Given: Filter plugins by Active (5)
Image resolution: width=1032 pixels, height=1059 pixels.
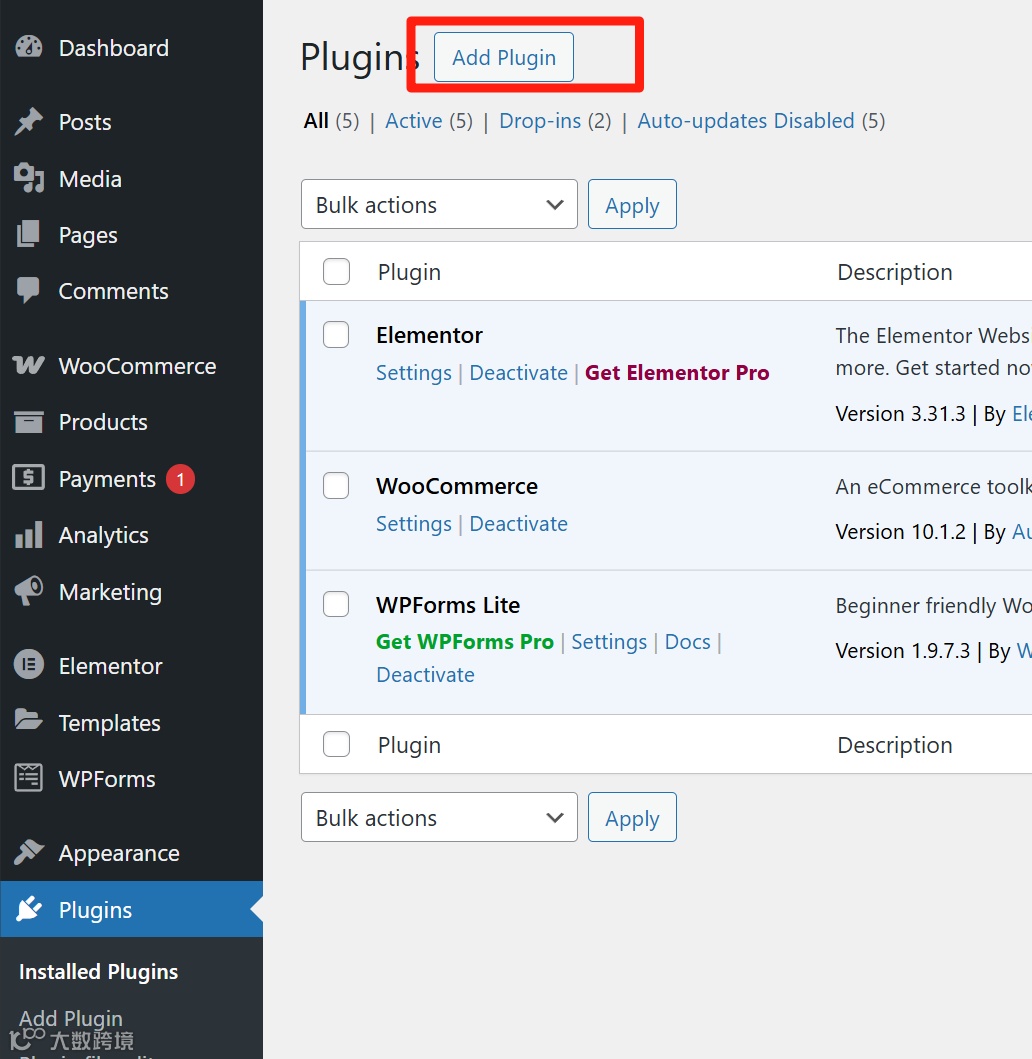Looking at the screenshot, I should pyautogui.click(x=429, y=121).
